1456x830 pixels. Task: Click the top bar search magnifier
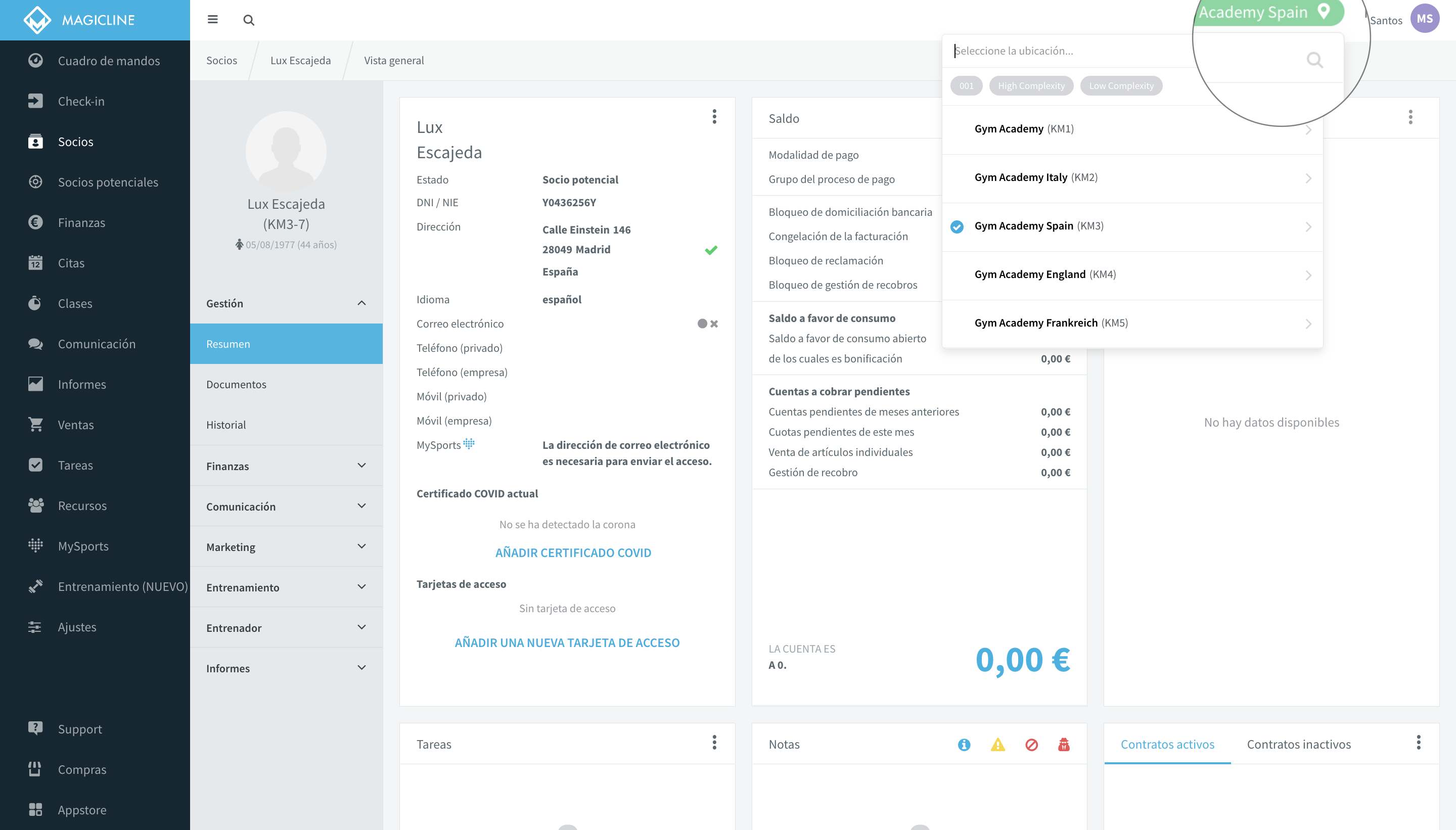[x=249, y=20]
